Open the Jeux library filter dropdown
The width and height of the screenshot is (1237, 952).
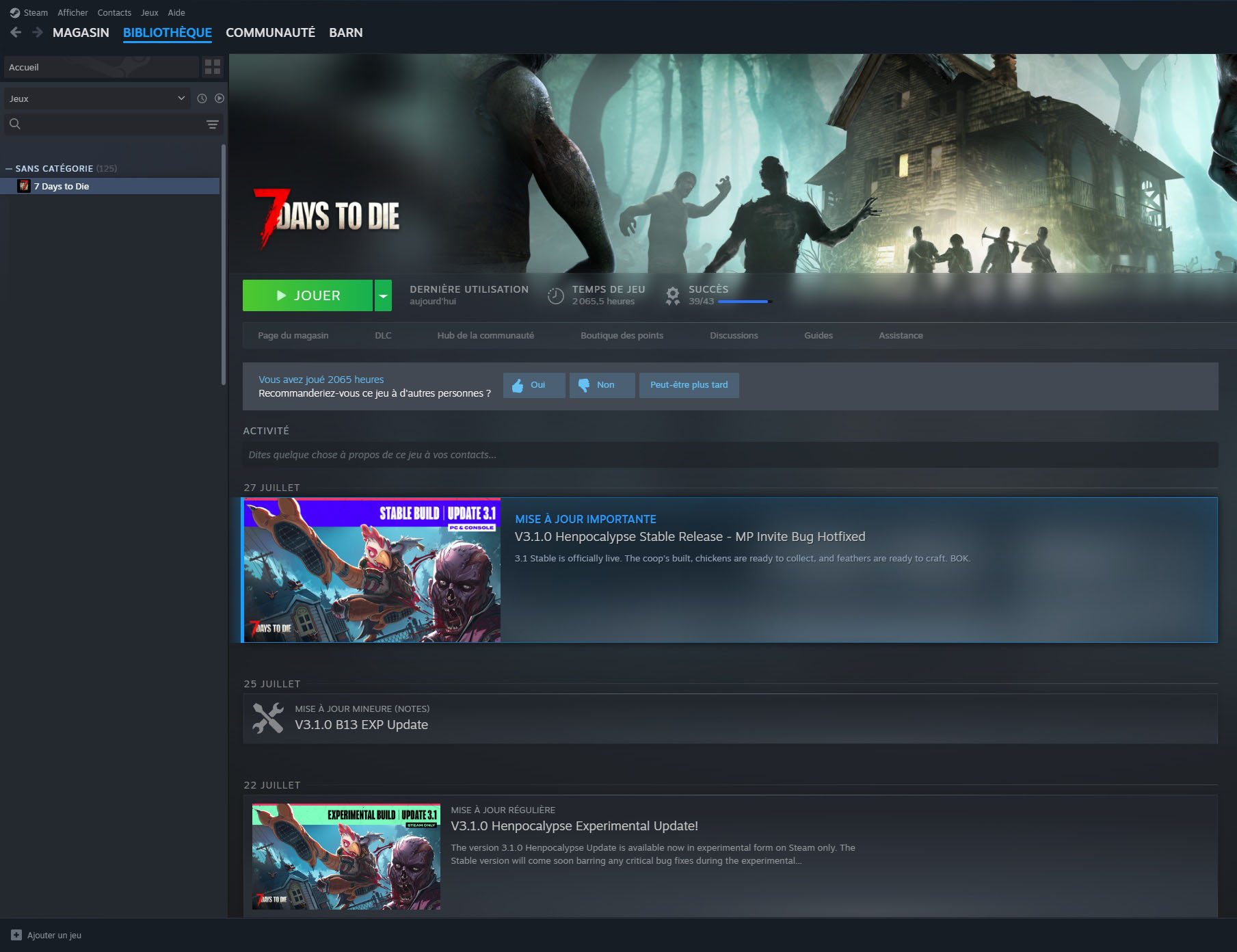click(x=96, y=98)
